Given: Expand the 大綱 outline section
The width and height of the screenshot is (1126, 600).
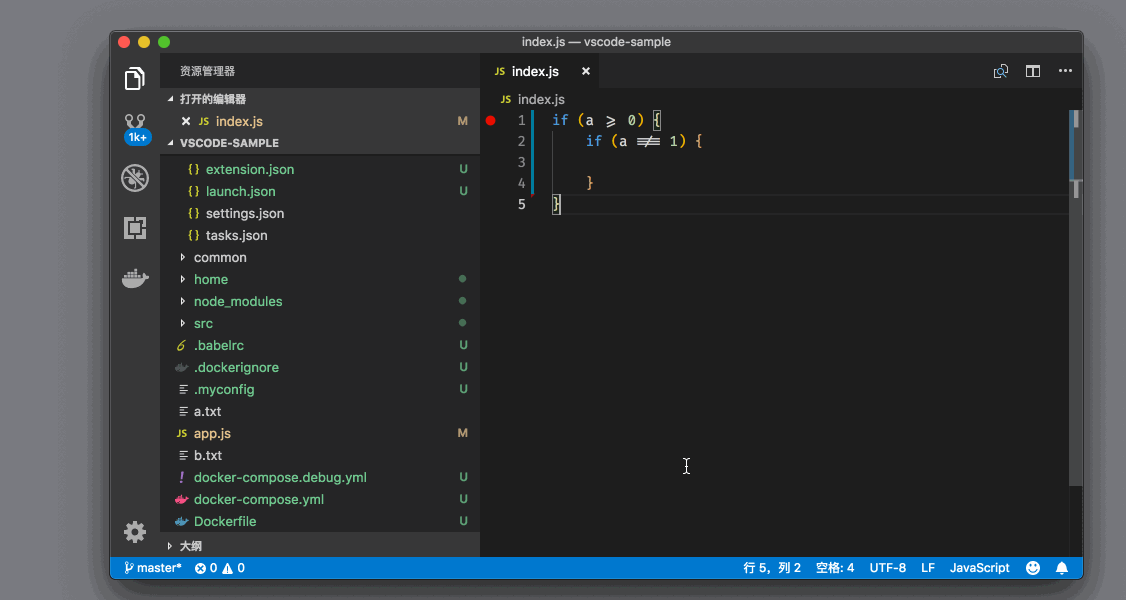Looking at the screenshot, I should tap(190, 546).
